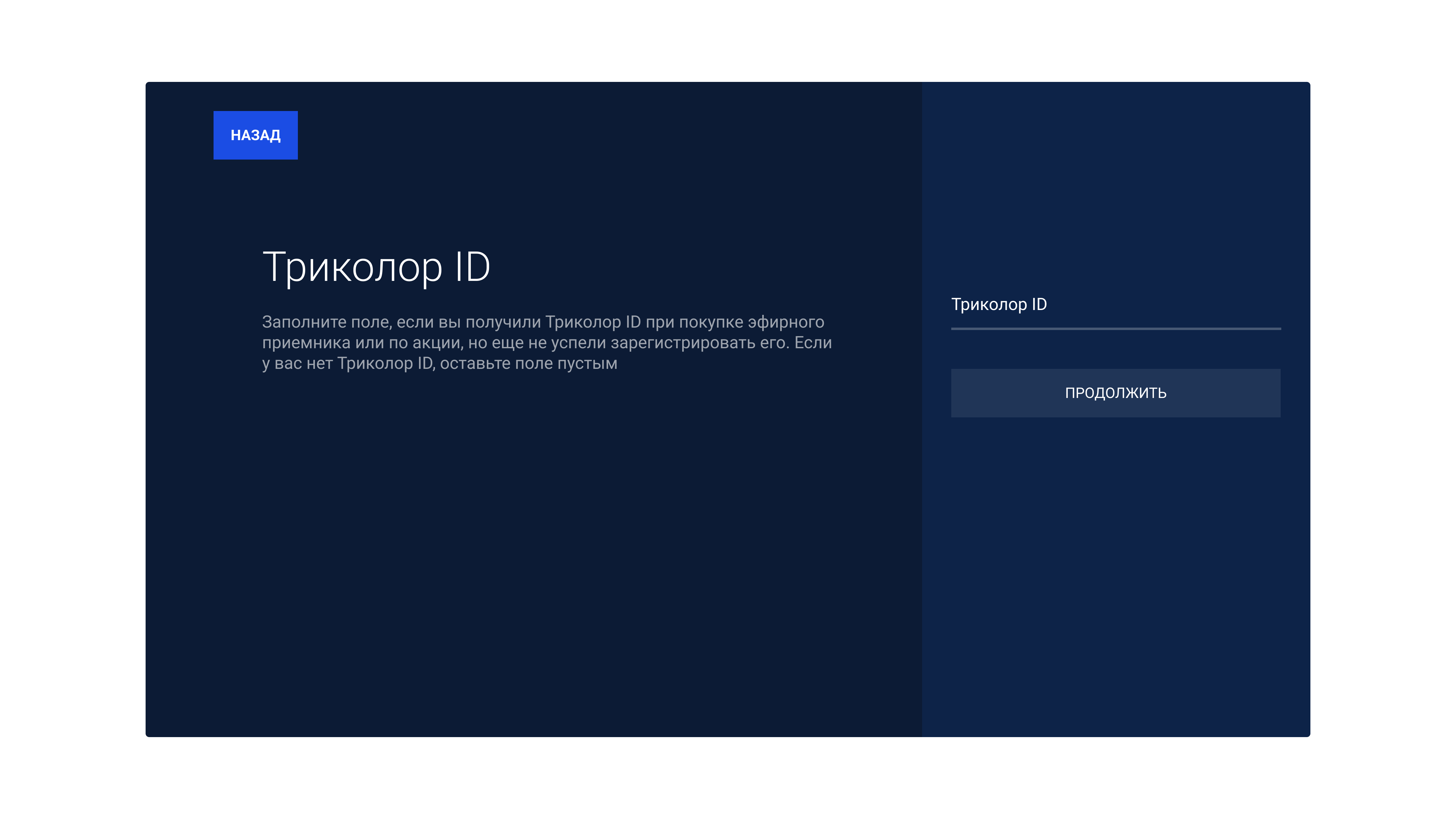
Task: Click the ПРОДОЛЖИТЬ button
Action: coord(1115,393)
